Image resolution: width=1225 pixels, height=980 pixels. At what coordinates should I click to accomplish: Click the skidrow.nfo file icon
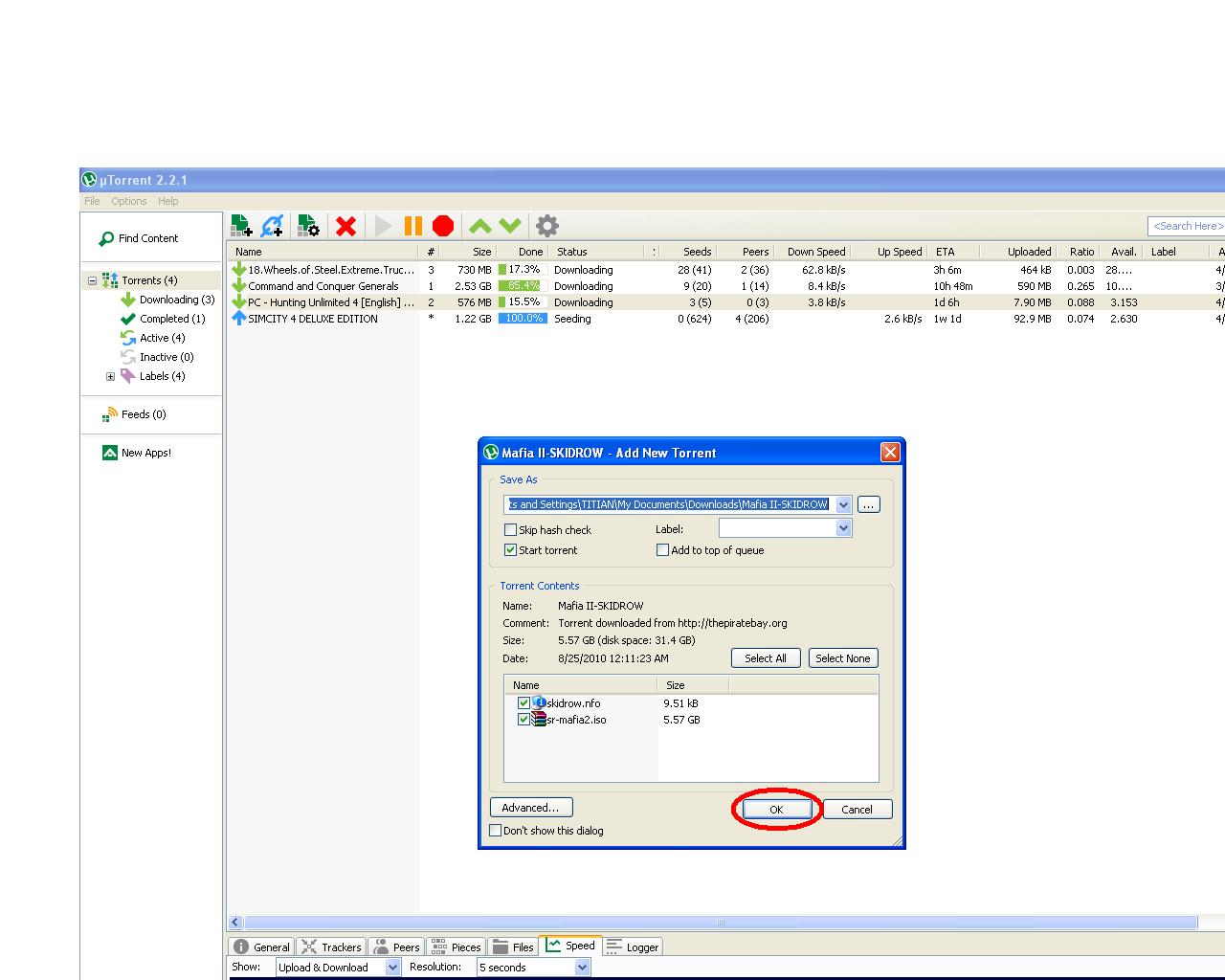[x=539, y=702]
